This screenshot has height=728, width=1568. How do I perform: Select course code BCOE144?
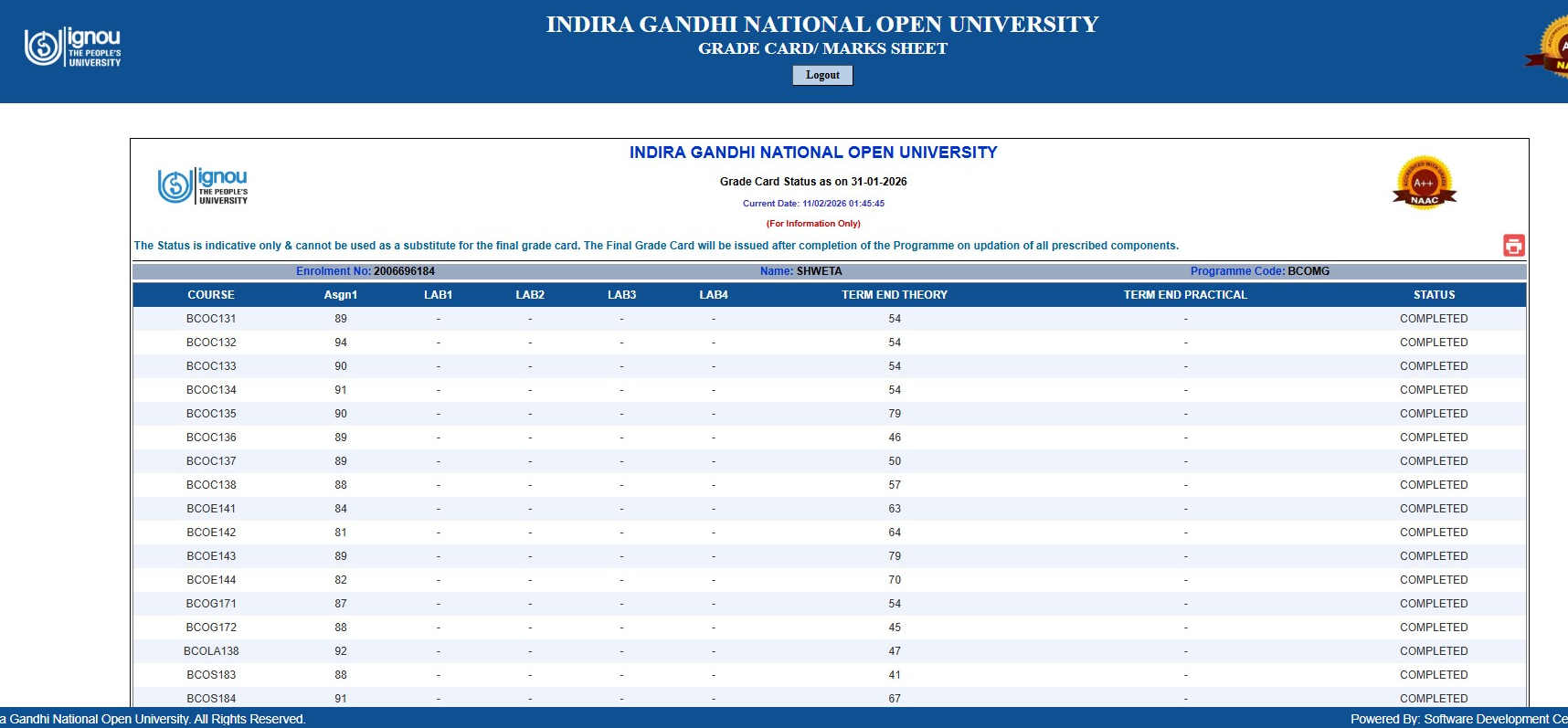(211, 580)
